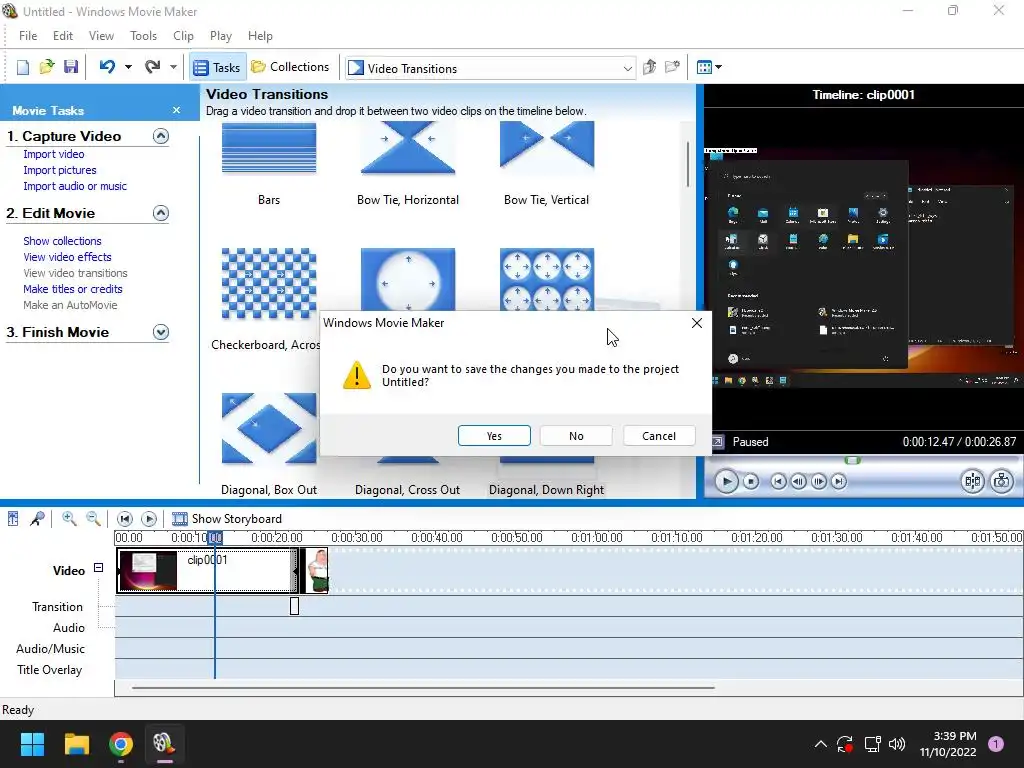Toggle the Tasks pane button
This screenshot has height=768, width=1024.
pos(217,67)
